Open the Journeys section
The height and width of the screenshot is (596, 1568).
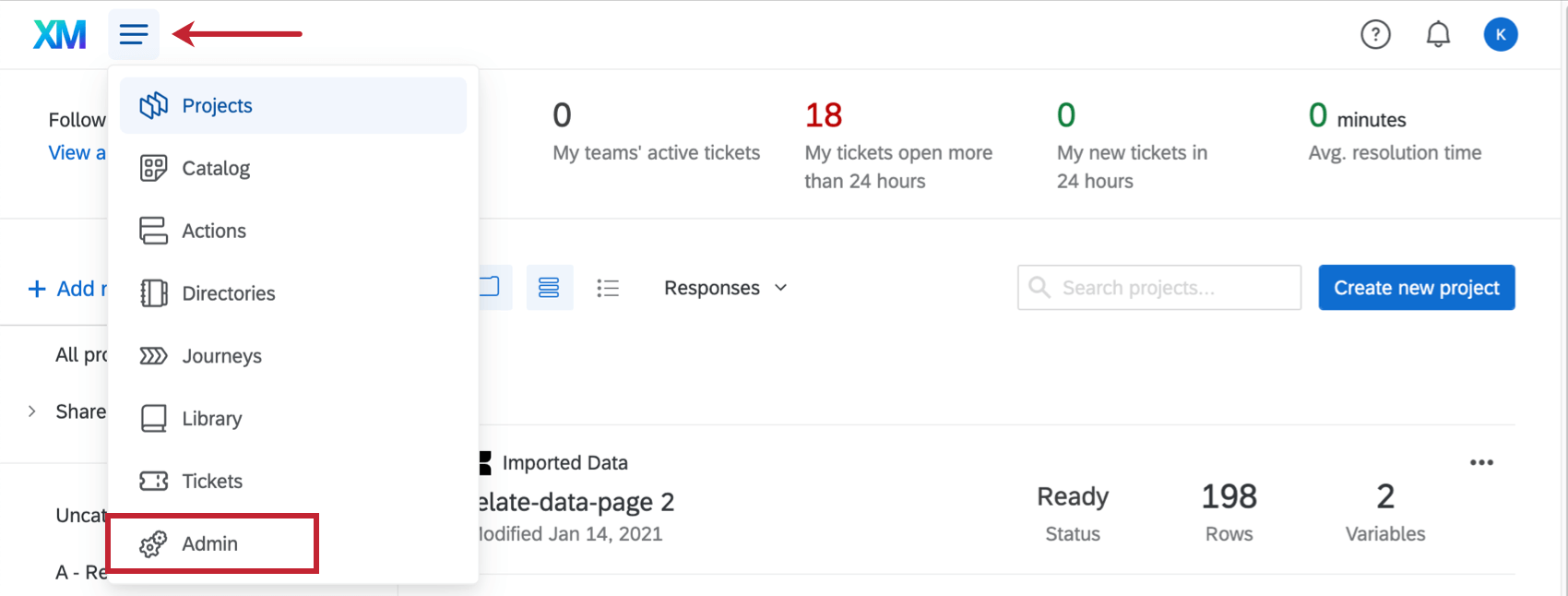(221, 355)
